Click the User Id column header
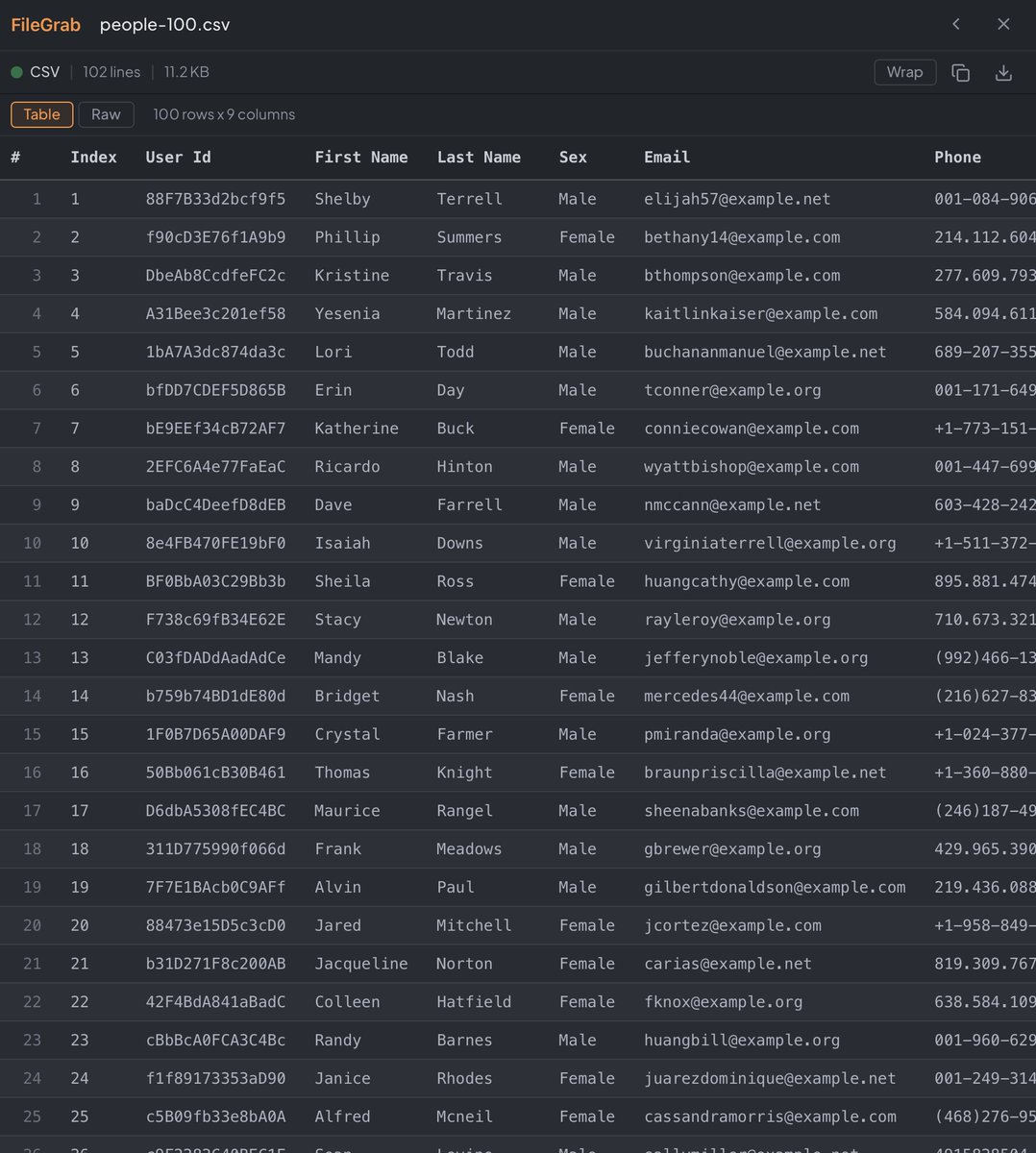 (178, 158)
